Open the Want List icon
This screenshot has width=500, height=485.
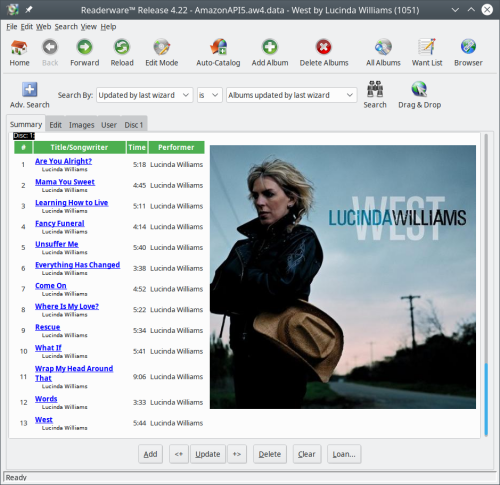click(427, 47)
